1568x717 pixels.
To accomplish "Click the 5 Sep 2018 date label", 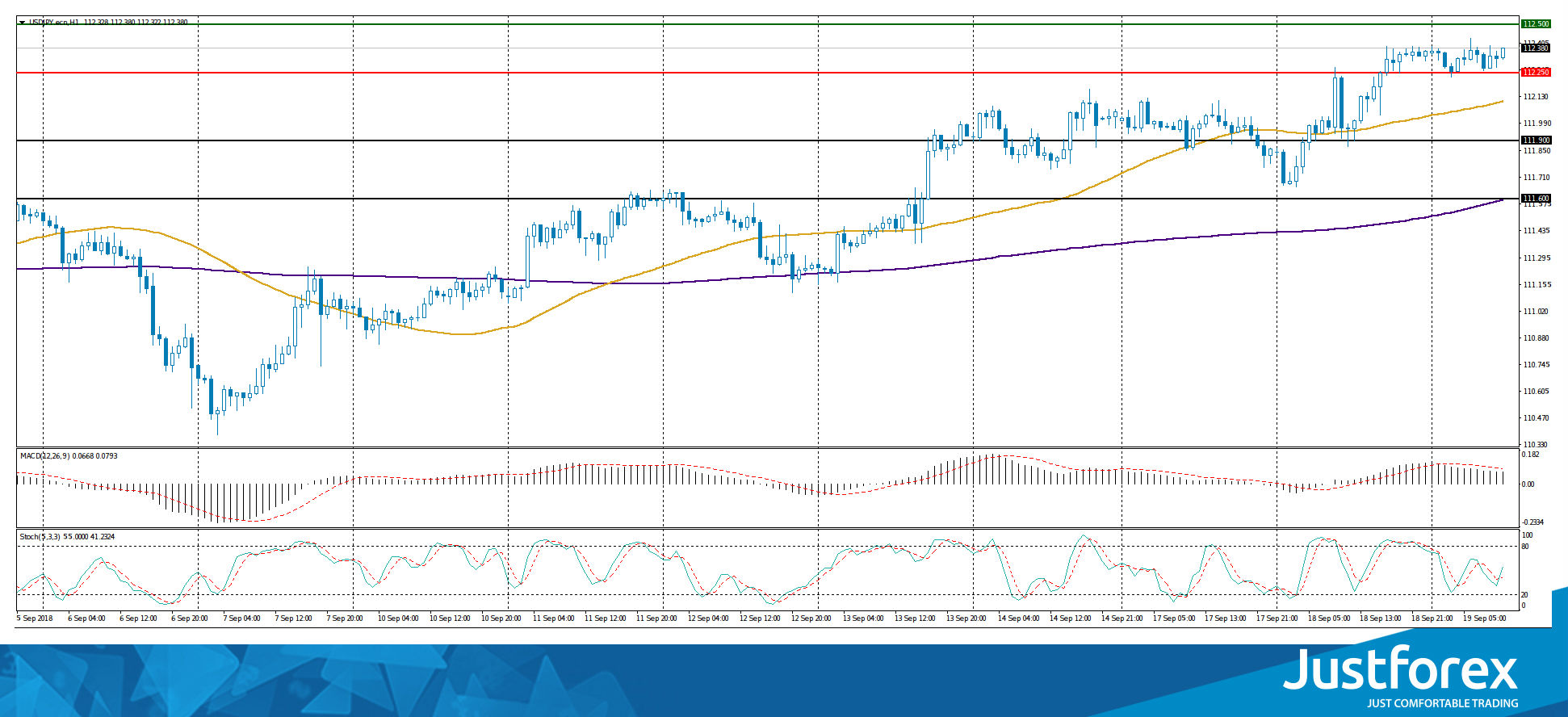I will pyautogui.click(x=35, y=618).
